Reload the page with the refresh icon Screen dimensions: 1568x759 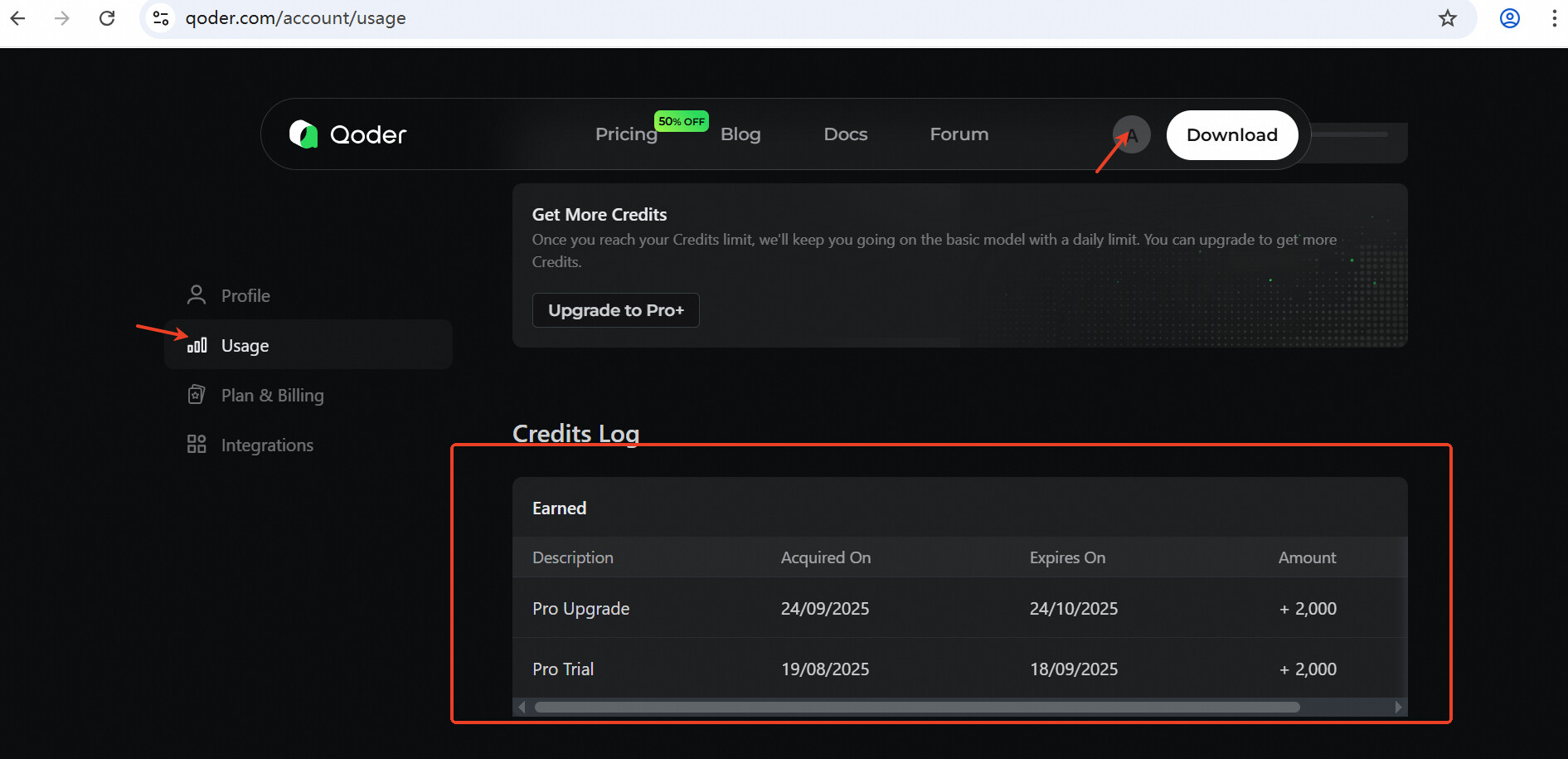coord(107,18)
